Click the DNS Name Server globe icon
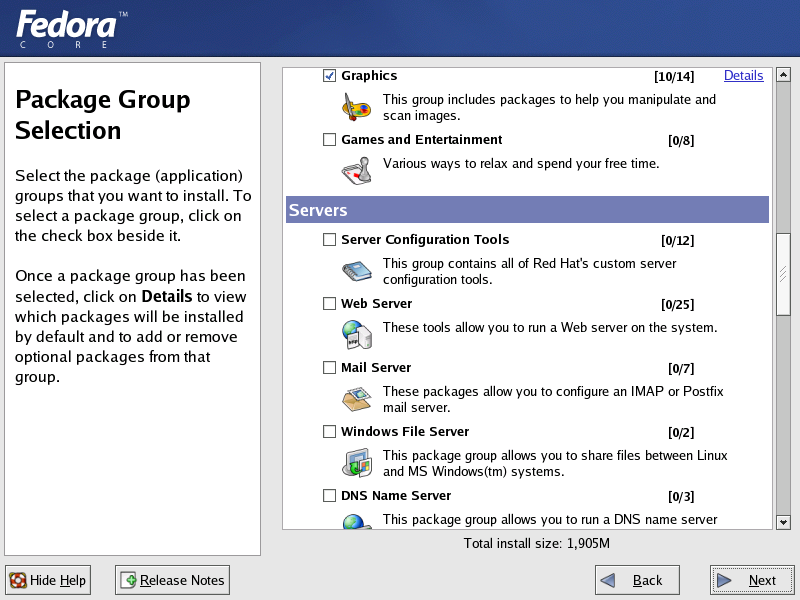 click(x=357, y=522)
